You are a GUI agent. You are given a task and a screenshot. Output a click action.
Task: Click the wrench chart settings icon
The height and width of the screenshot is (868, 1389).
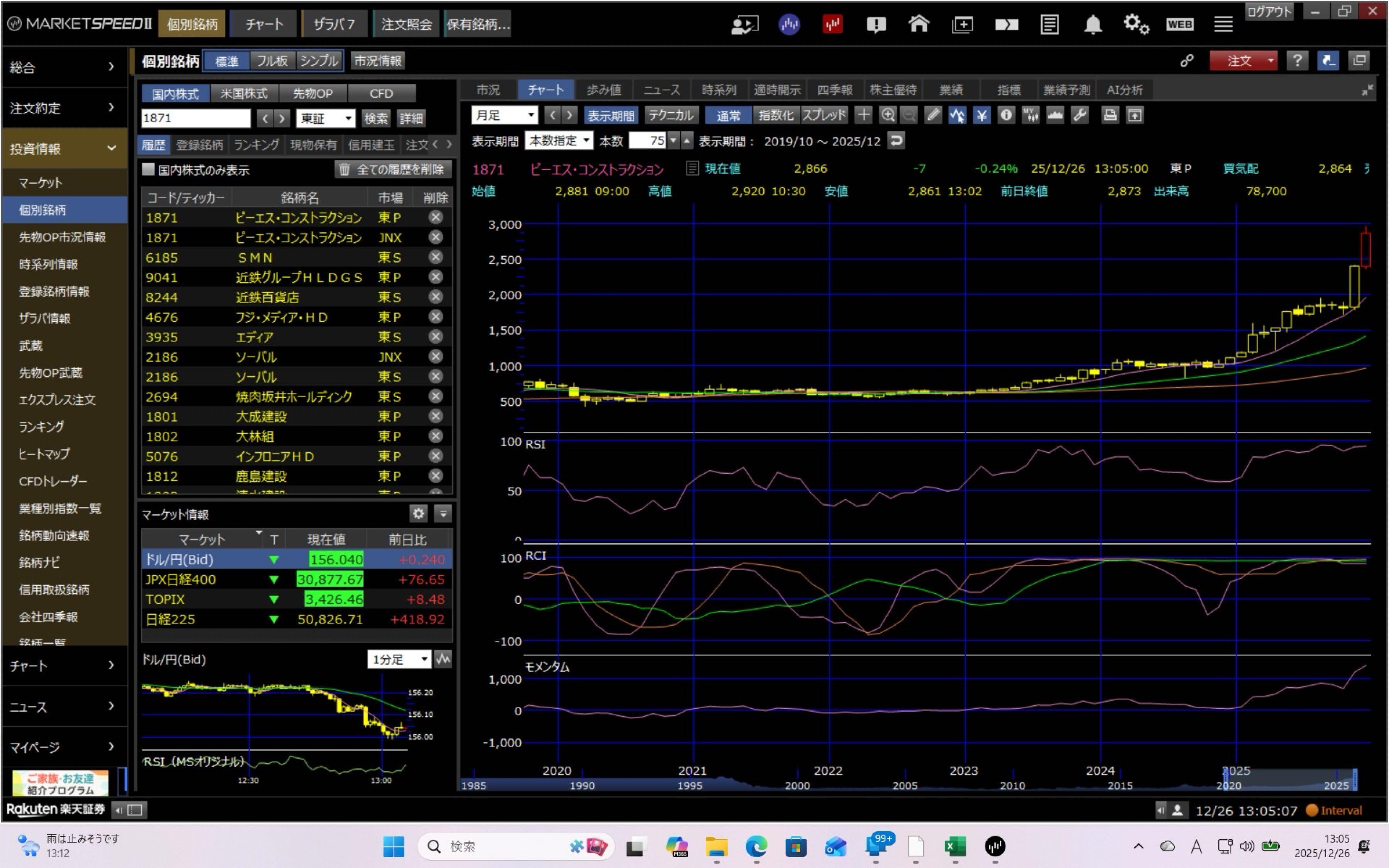coord(1080,115)
